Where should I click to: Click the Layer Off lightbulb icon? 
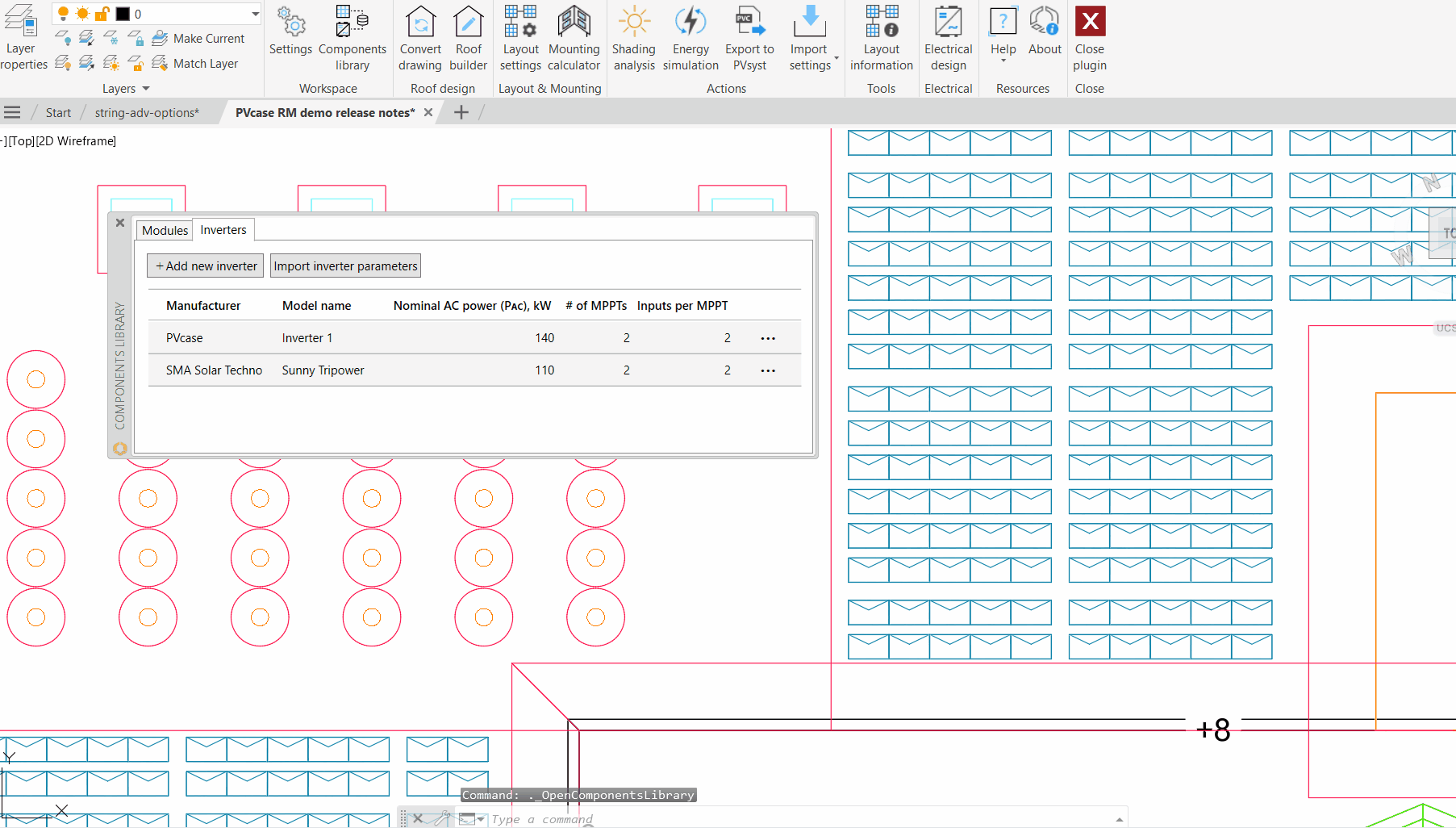63,38
